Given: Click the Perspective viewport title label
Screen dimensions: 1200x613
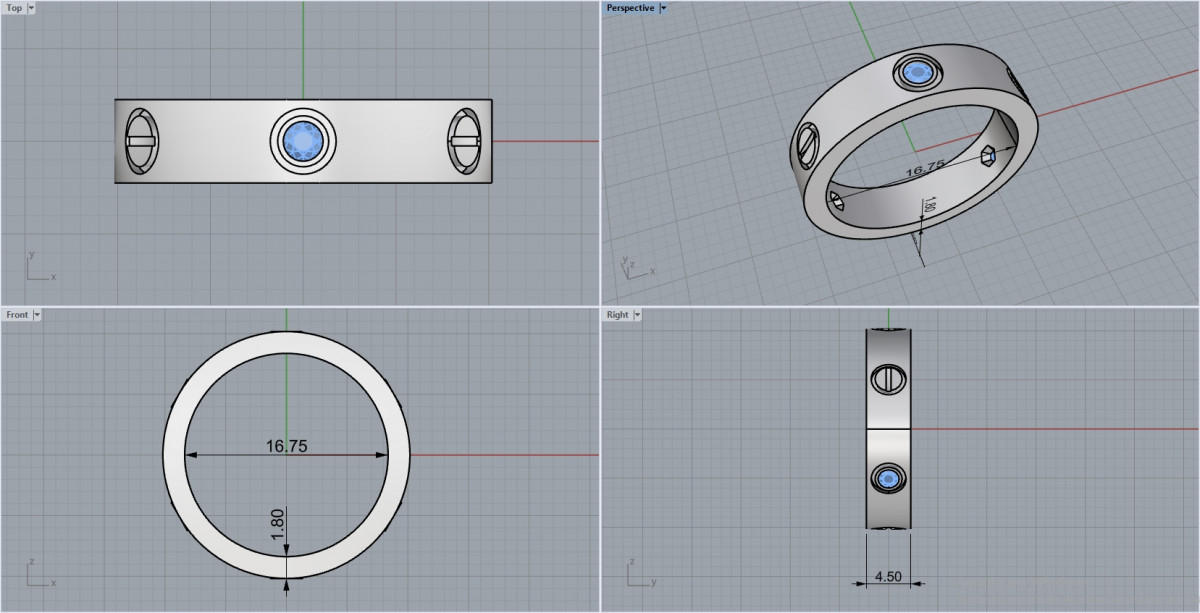Looking at the screenshot, I should 630,8.
